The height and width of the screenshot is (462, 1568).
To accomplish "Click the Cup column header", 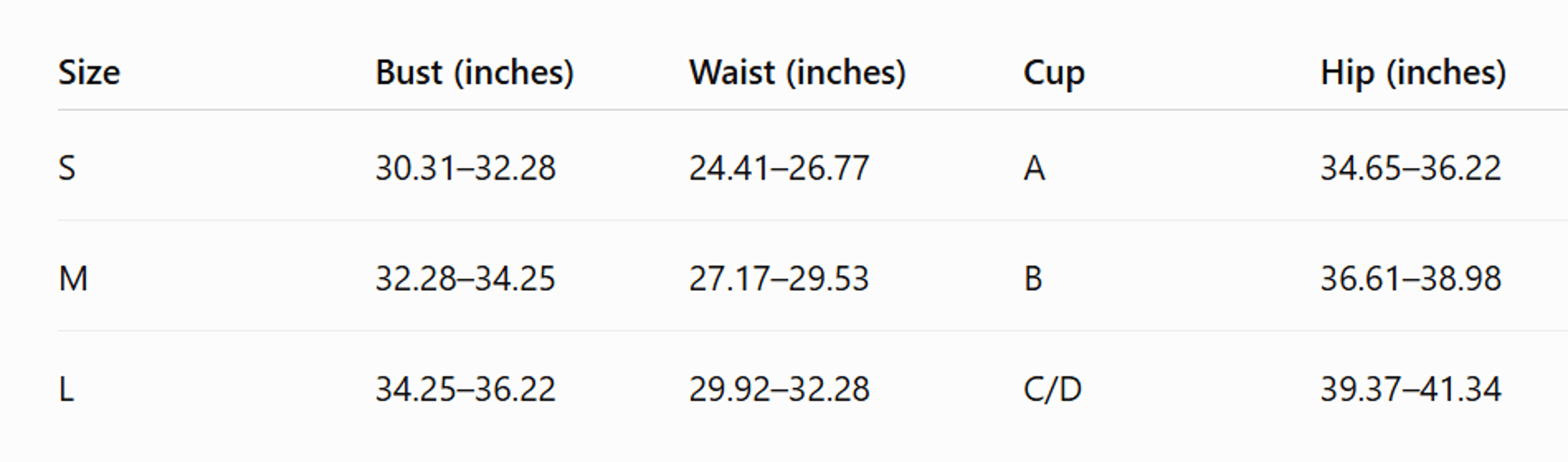I will (x=1053, y=73).
